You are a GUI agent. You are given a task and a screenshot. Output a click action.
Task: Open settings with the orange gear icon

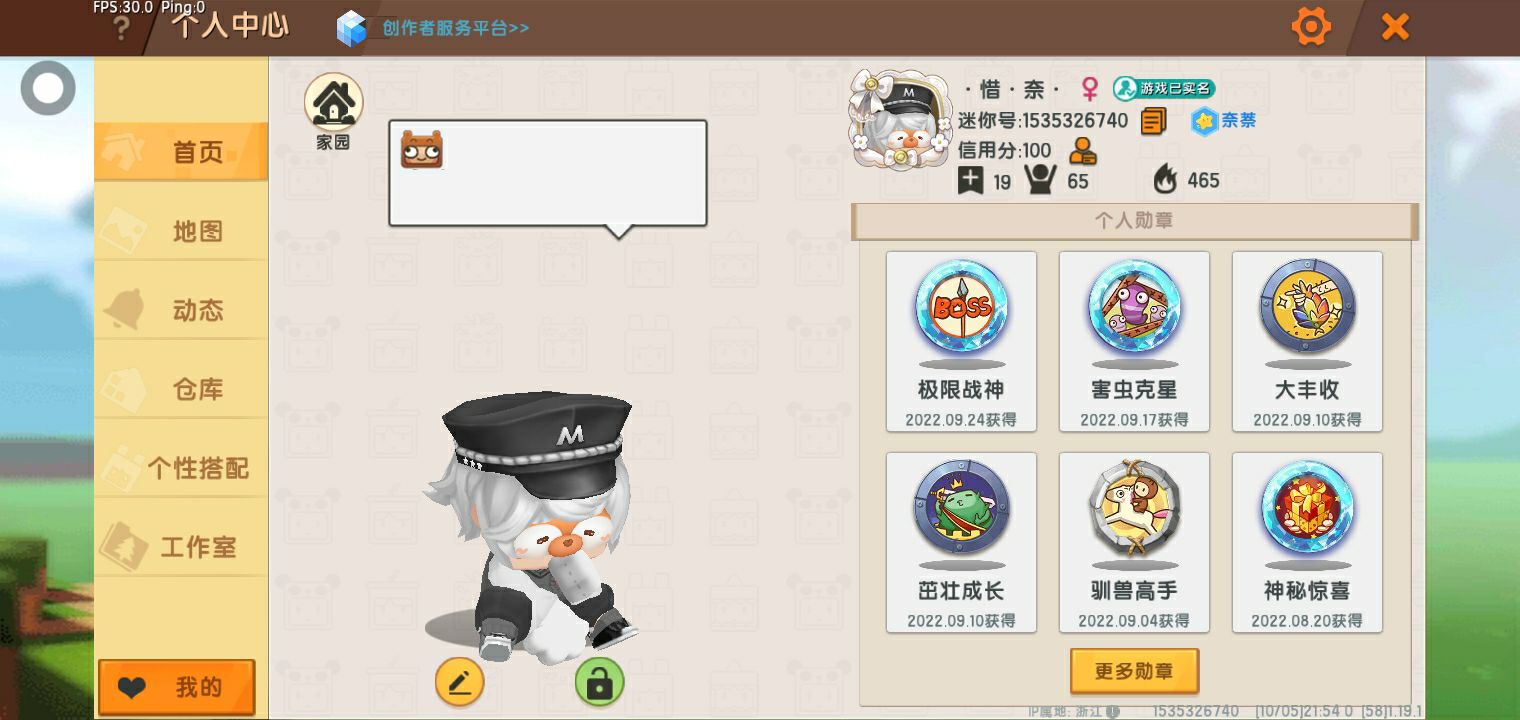coord(1310,26)
